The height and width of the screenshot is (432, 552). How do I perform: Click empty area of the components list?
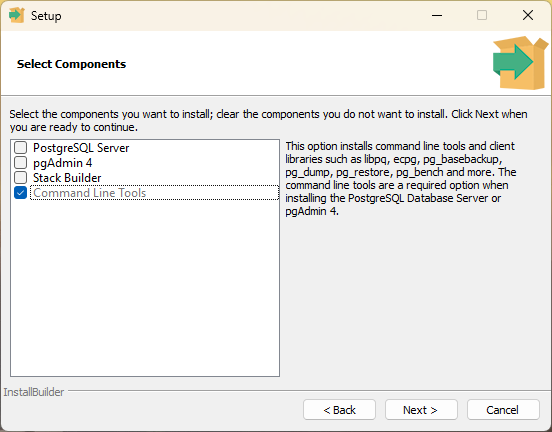coord(145,289)
